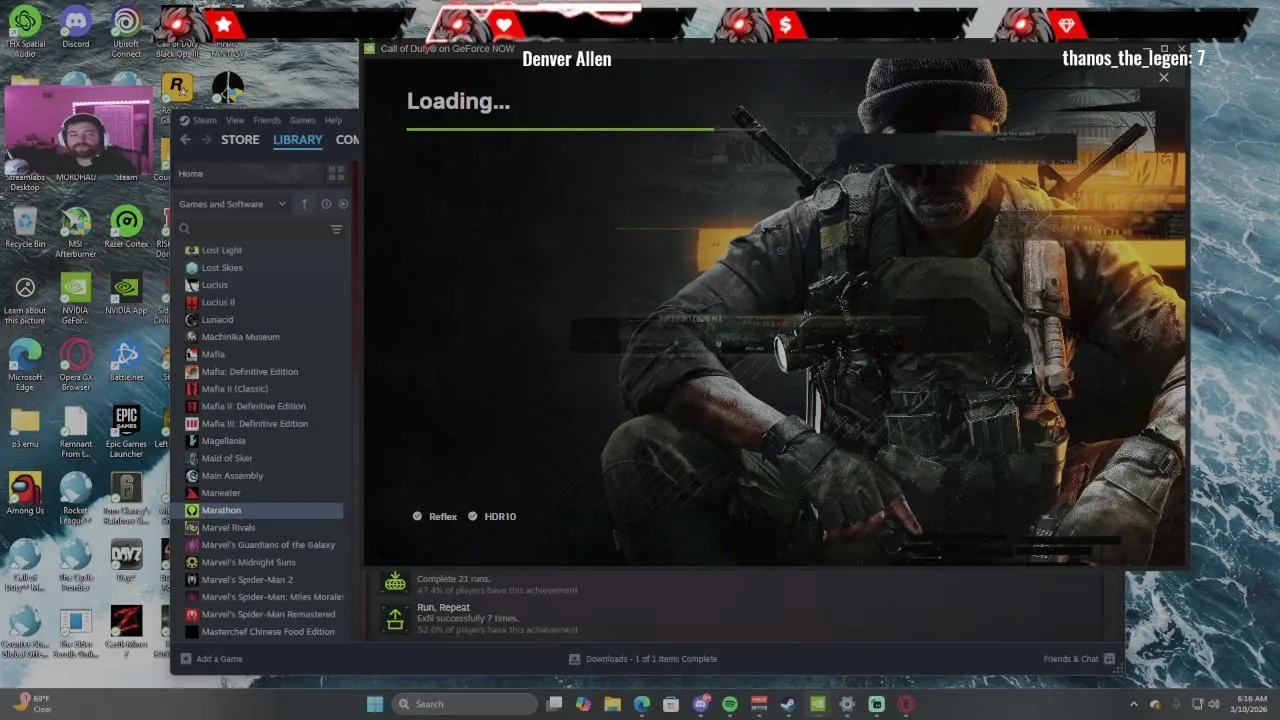1280x720 pixels.
Task: Open the Among Us desktop shortcut
Action: (x=25, y=494)
